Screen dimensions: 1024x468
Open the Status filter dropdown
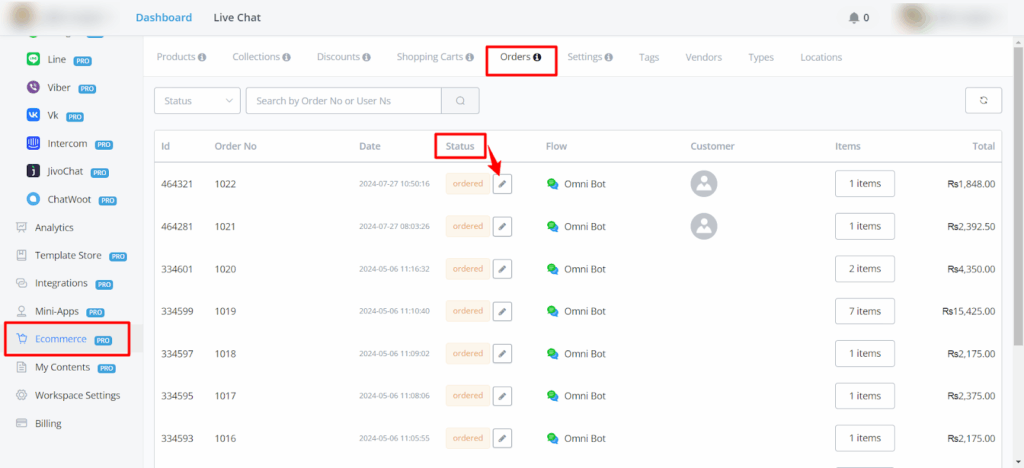pyautogui.click(x=197, y=101)
